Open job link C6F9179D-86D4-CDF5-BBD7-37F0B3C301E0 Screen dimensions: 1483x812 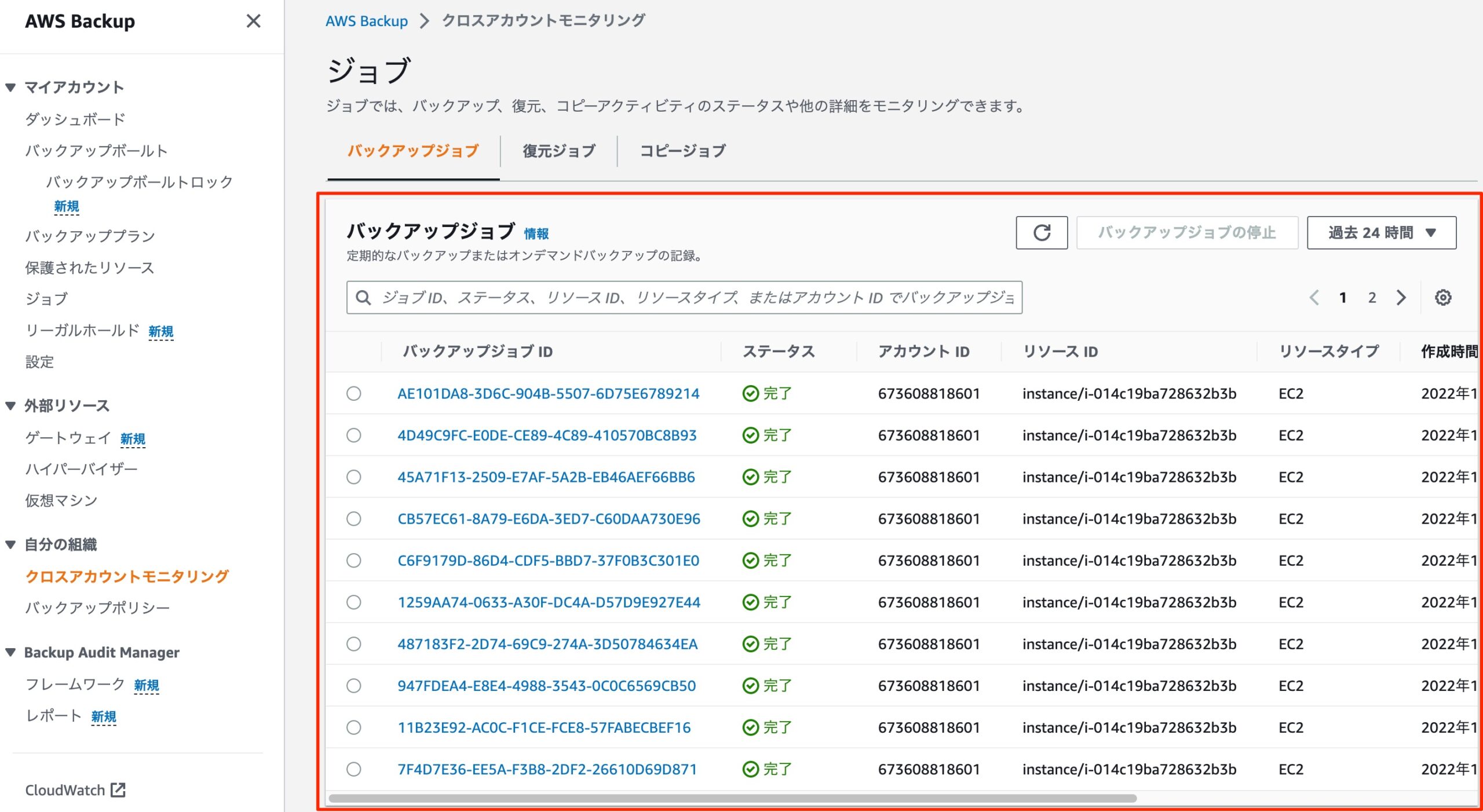(x=548, y=561)
